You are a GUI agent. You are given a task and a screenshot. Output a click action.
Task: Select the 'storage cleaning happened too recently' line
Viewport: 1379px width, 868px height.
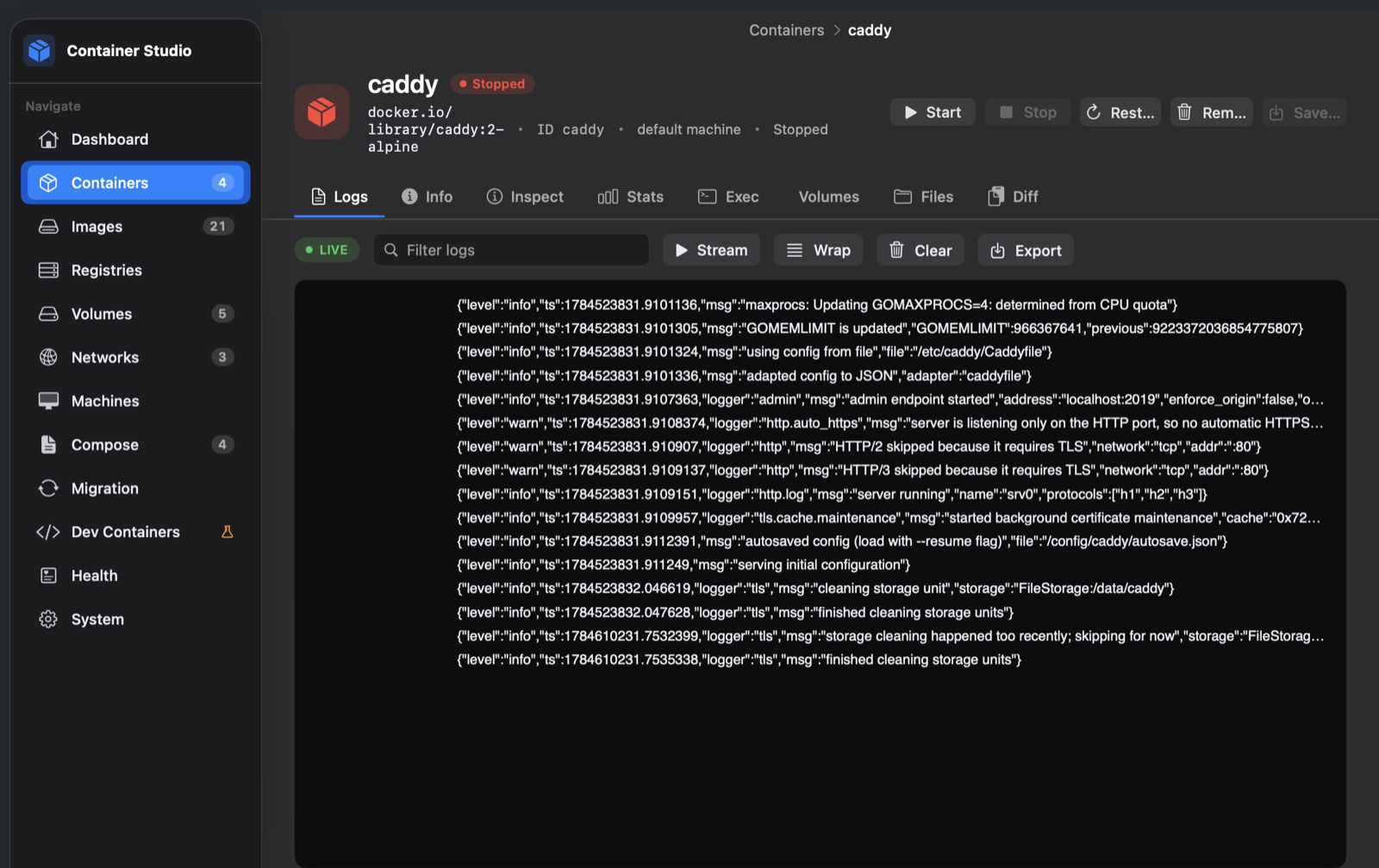890,636
